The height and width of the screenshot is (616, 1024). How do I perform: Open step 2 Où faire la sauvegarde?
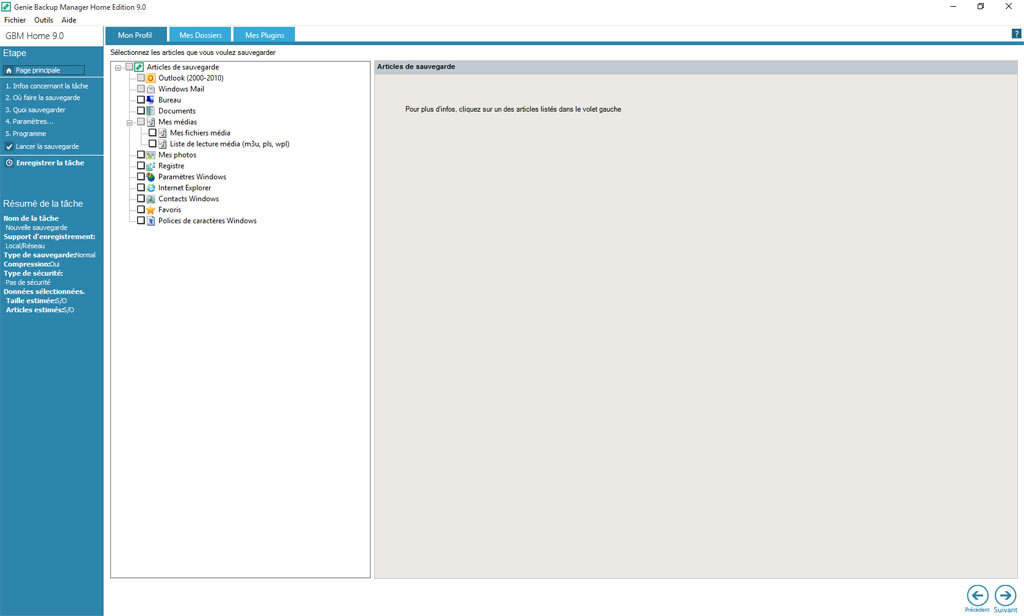click(x=42, y=98)
